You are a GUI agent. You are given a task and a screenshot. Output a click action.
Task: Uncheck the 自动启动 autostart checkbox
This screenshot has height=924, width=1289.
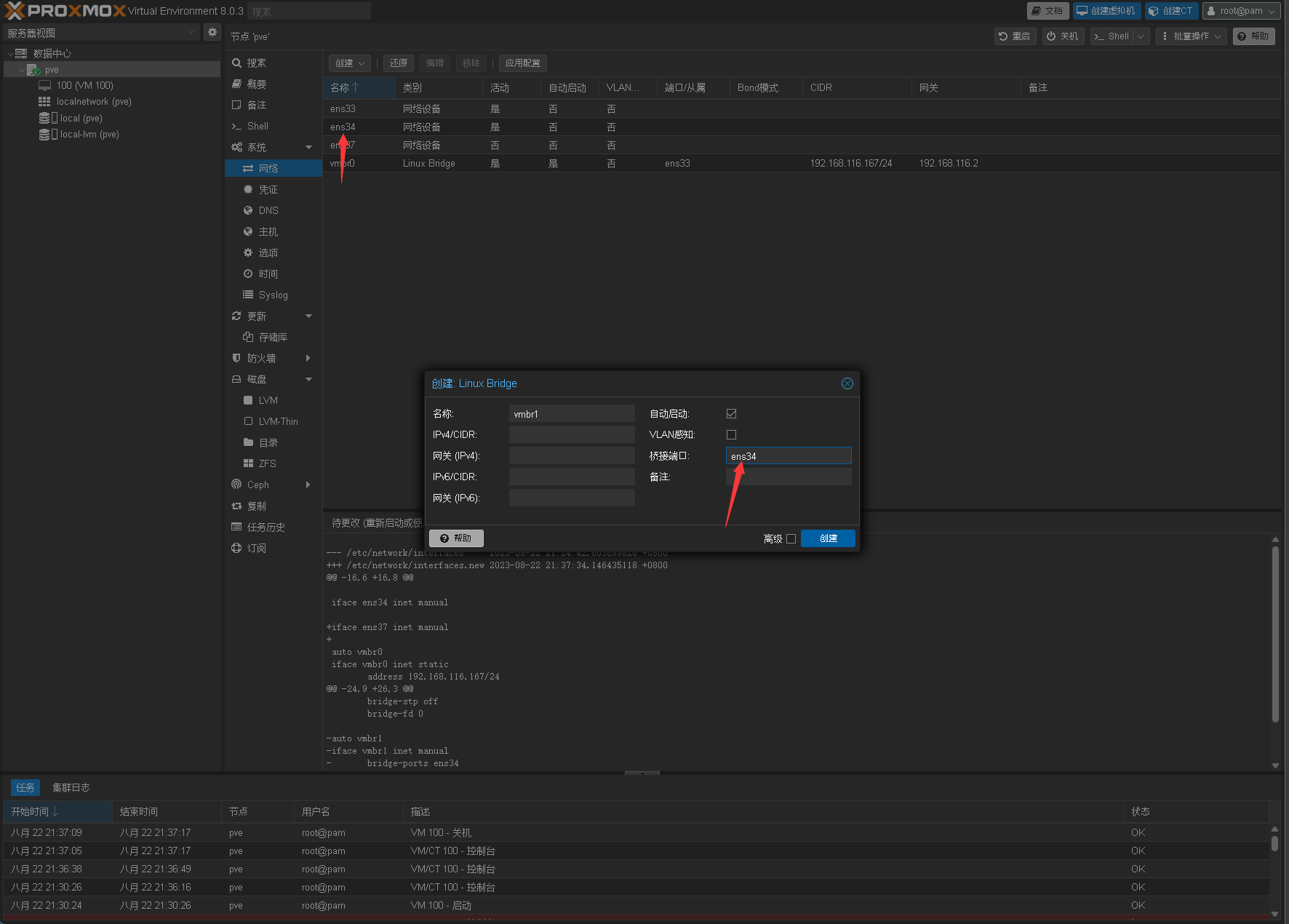[731, 414]
